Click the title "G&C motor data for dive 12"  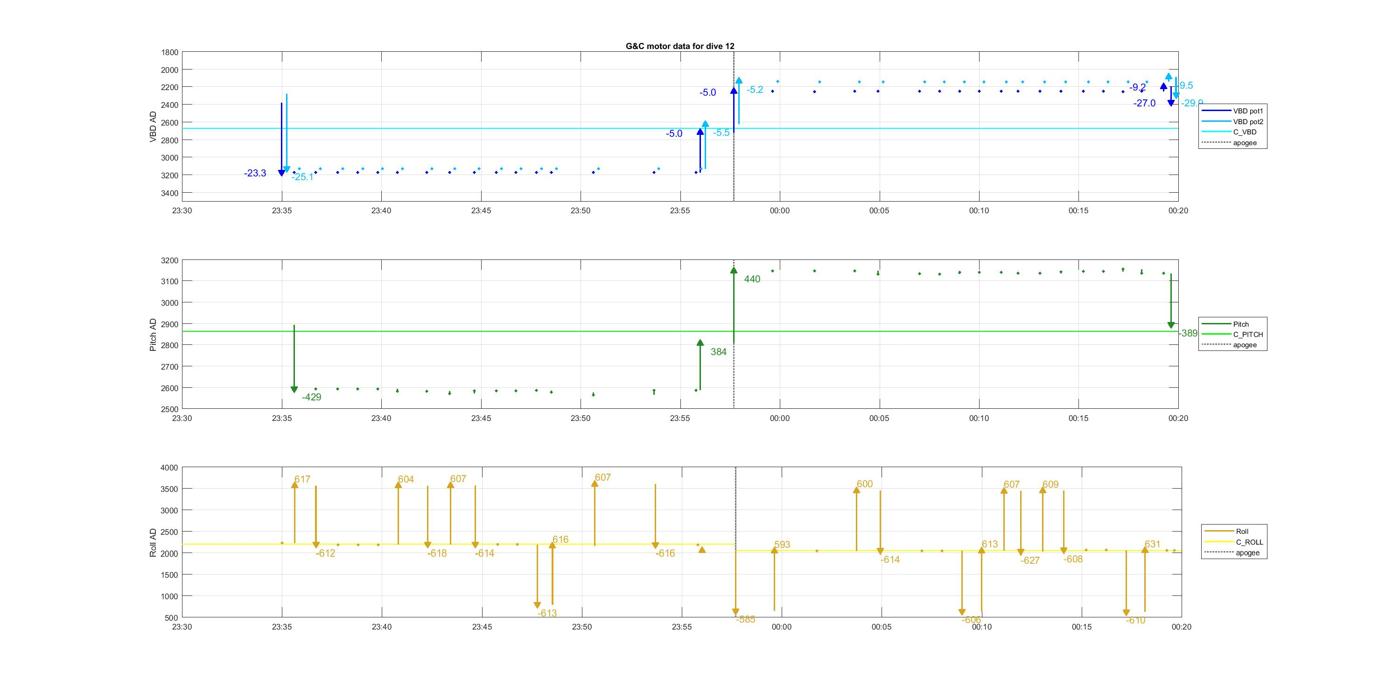click(x=680, y=46)
